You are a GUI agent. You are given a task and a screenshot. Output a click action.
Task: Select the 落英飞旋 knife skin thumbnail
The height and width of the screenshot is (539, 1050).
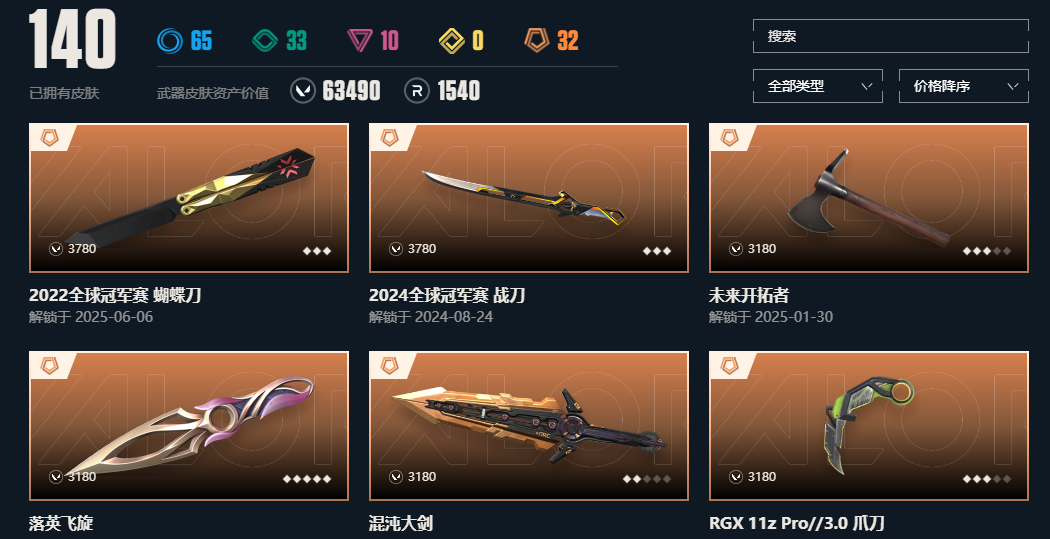(x=189, y=426)
